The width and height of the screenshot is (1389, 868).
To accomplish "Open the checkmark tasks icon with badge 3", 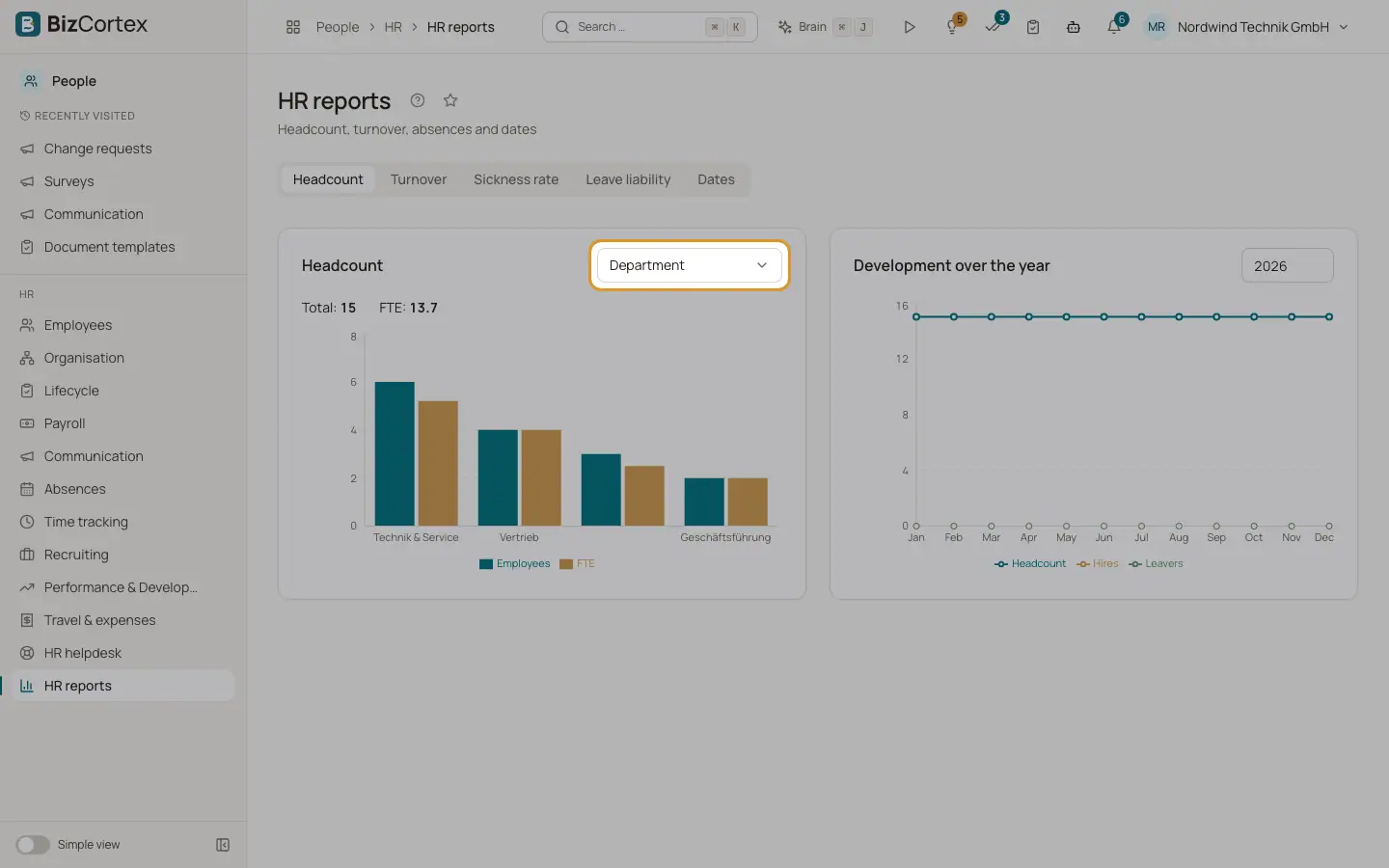I will click(x=994, y=27).
